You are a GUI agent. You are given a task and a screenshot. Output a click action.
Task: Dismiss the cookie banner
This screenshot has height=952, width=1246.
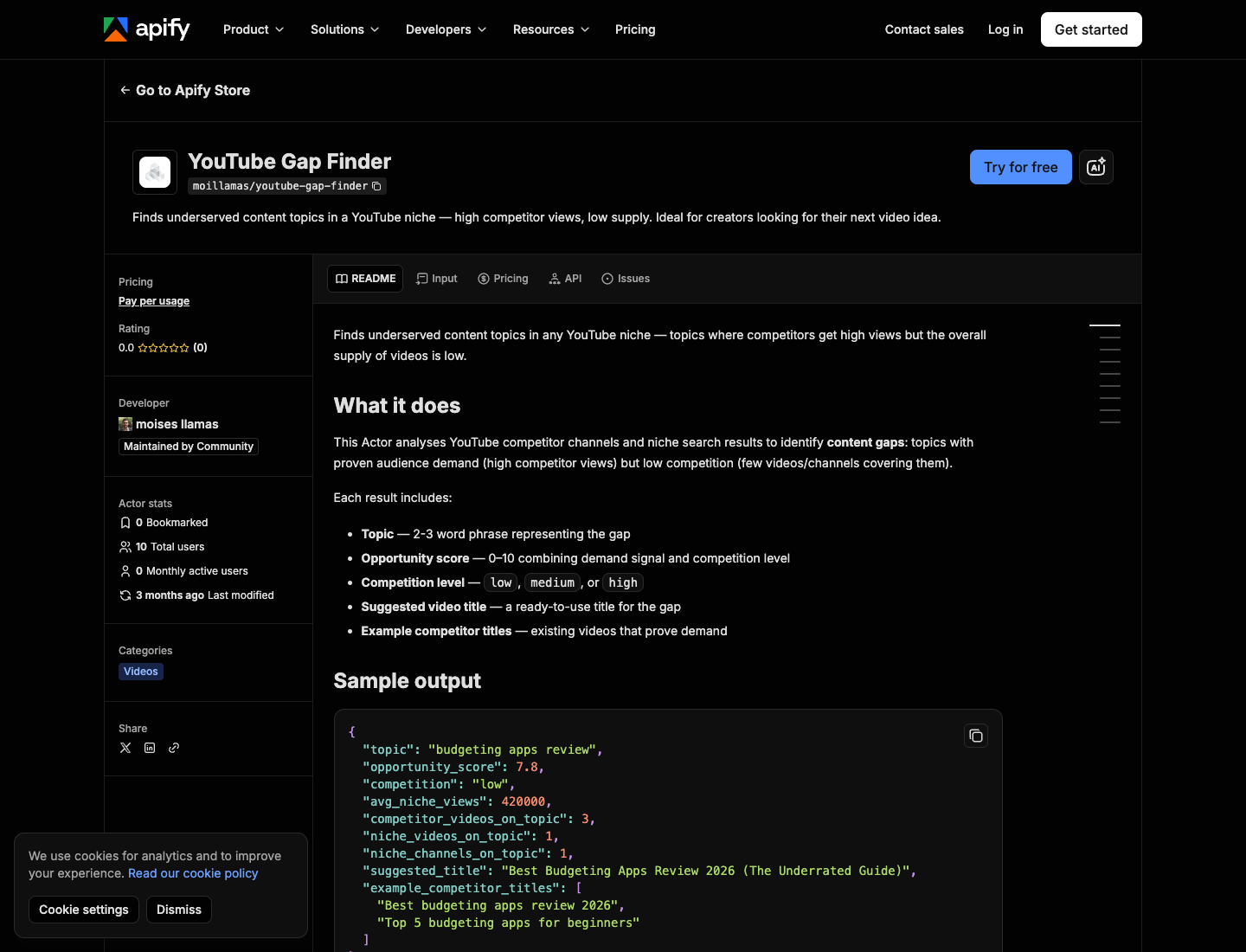coord(179,910)
